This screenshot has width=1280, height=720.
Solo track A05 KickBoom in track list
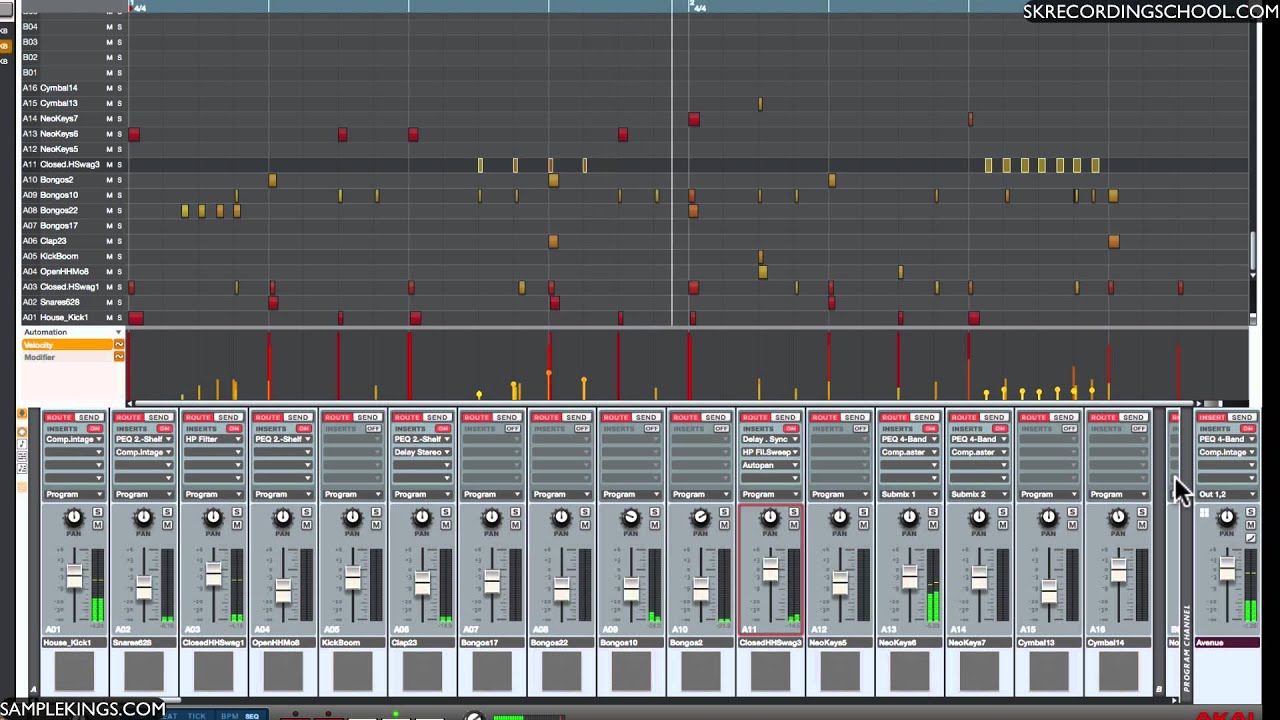tap(119, 256)
